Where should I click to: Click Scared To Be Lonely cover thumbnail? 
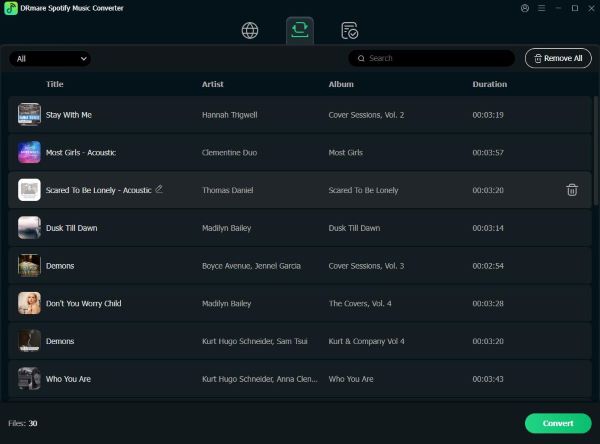[x=29, y=190]
